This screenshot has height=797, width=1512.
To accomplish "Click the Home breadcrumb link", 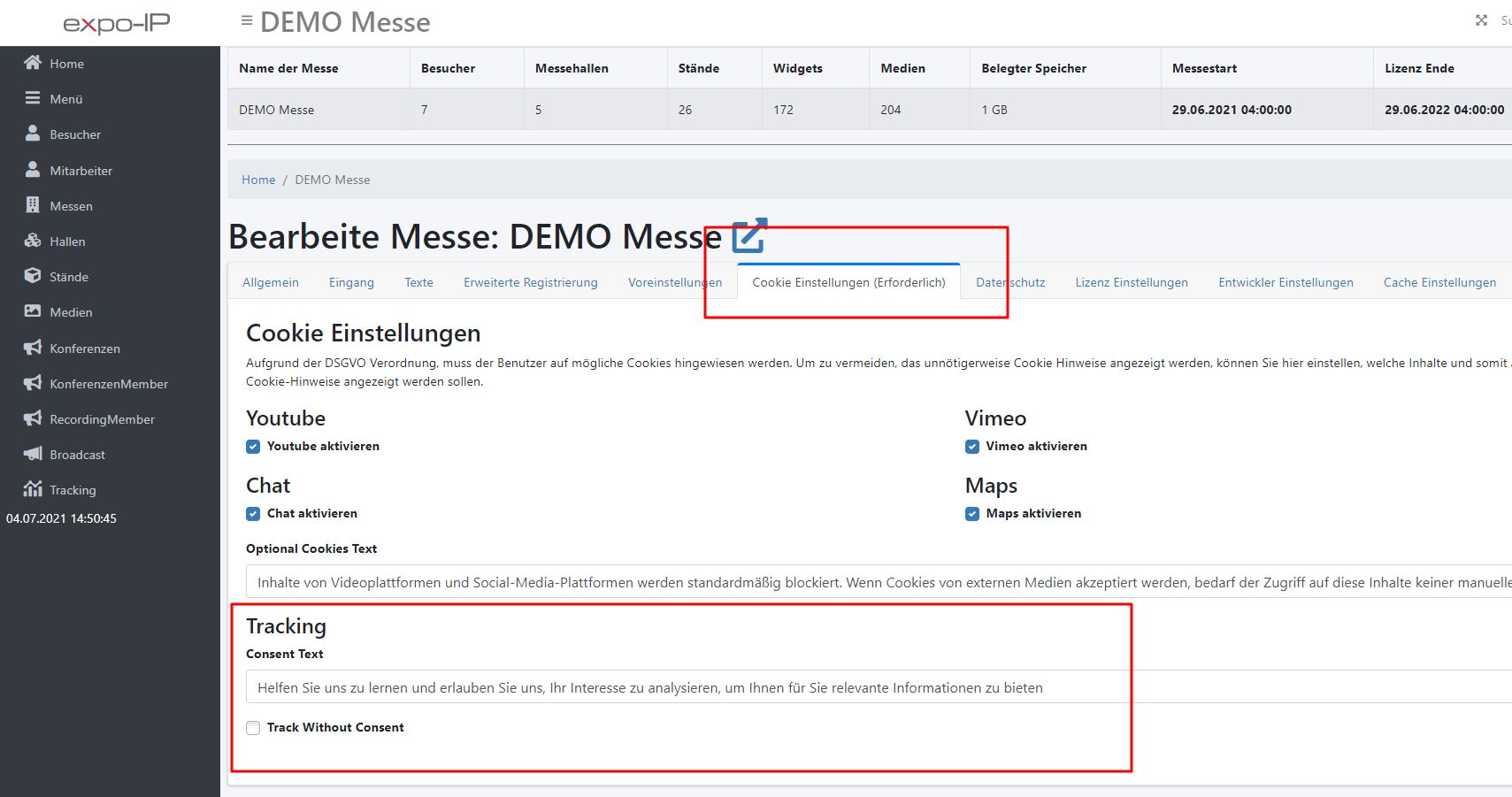I will tap(258, 180).
